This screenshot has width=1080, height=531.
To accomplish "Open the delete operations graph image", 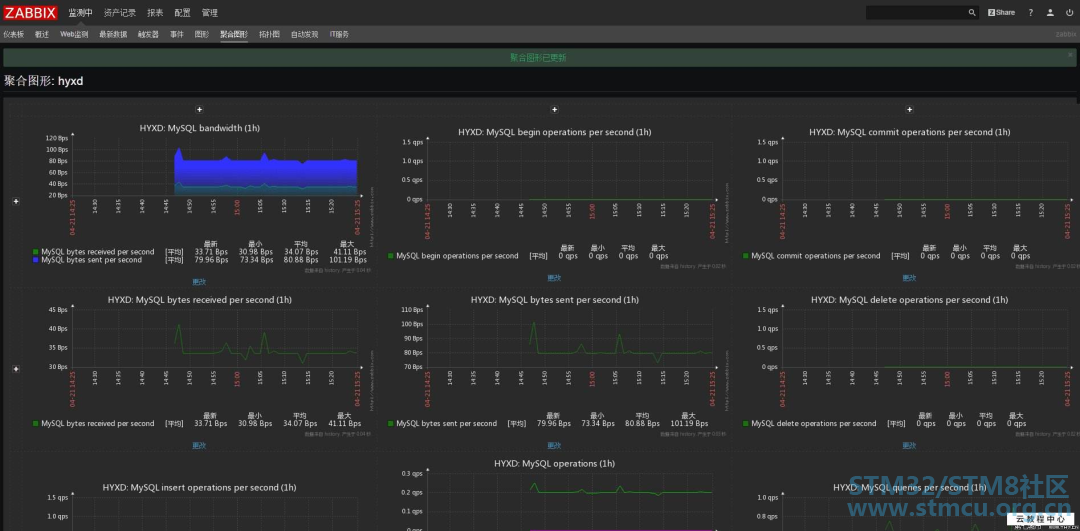I will (909, 366).
